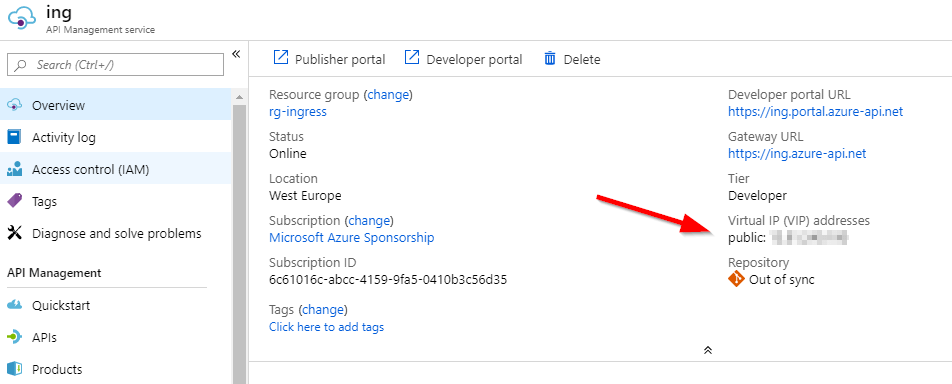
Task: Open APIs in the sidebar
Action: click(x=115, y=337)
